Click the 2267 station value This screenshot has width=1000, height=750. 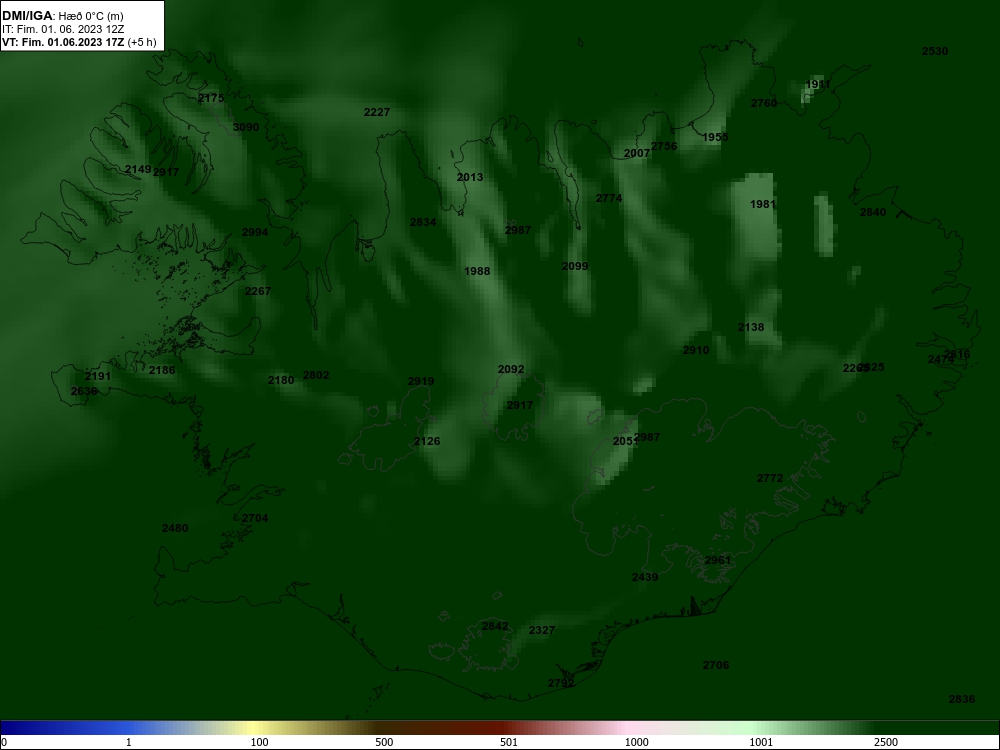[x=258, y=291]
